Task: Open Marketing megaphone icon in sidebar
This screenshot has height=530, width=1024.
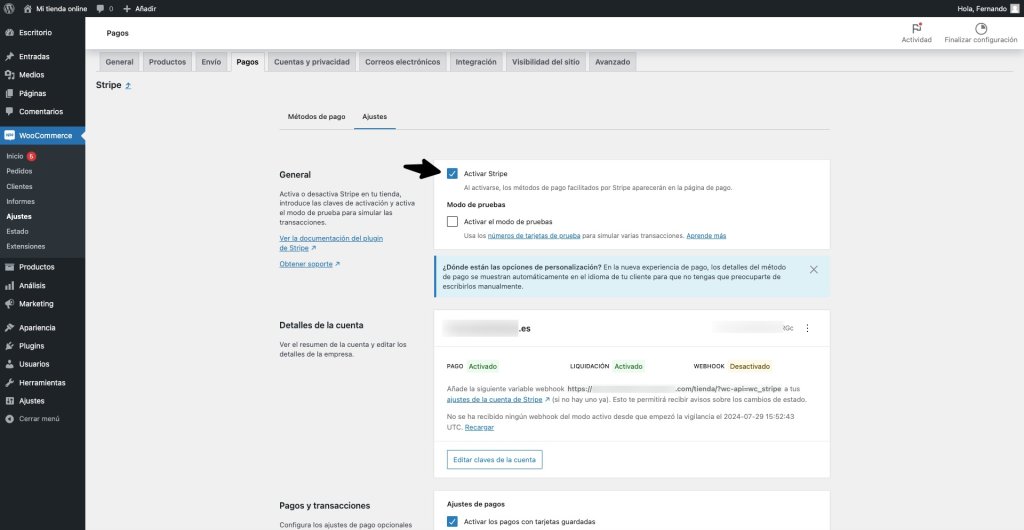Action: [x=9, y=304]
